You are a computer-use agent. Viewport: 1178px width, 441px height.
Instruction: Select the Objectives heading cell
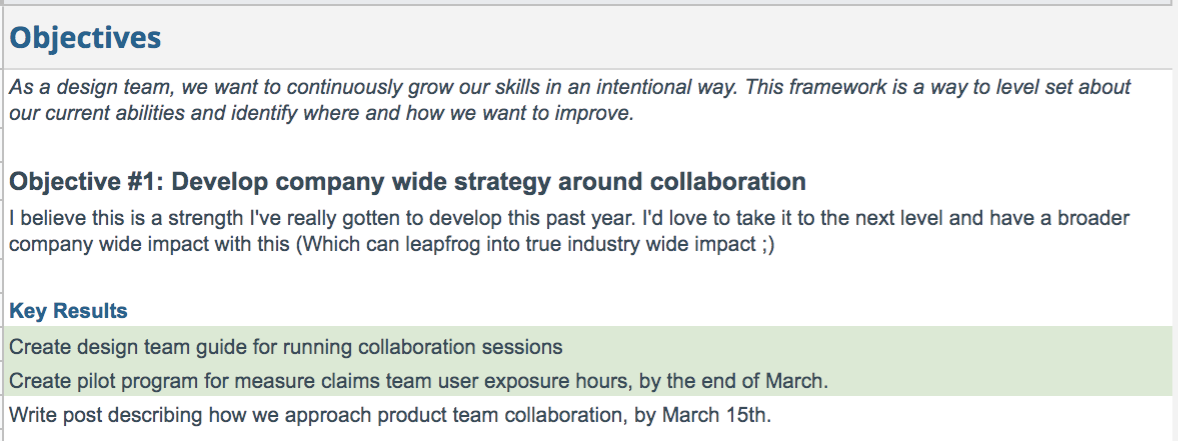tap(588, 38)
